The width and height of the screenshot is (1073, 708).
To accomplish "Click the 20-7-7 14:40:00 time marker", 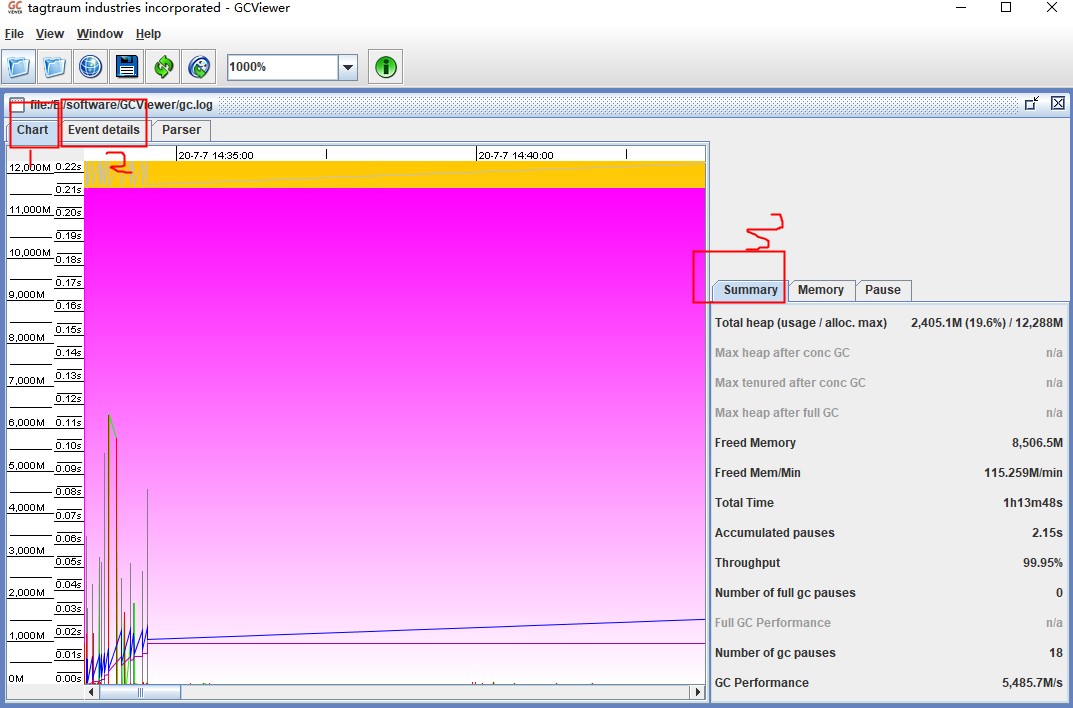I will point(516,155).
